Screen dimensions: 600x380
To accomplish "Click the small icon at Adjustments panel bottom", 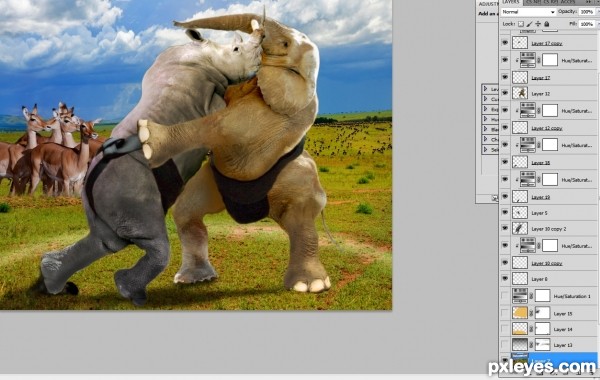I will pos(494,198).
